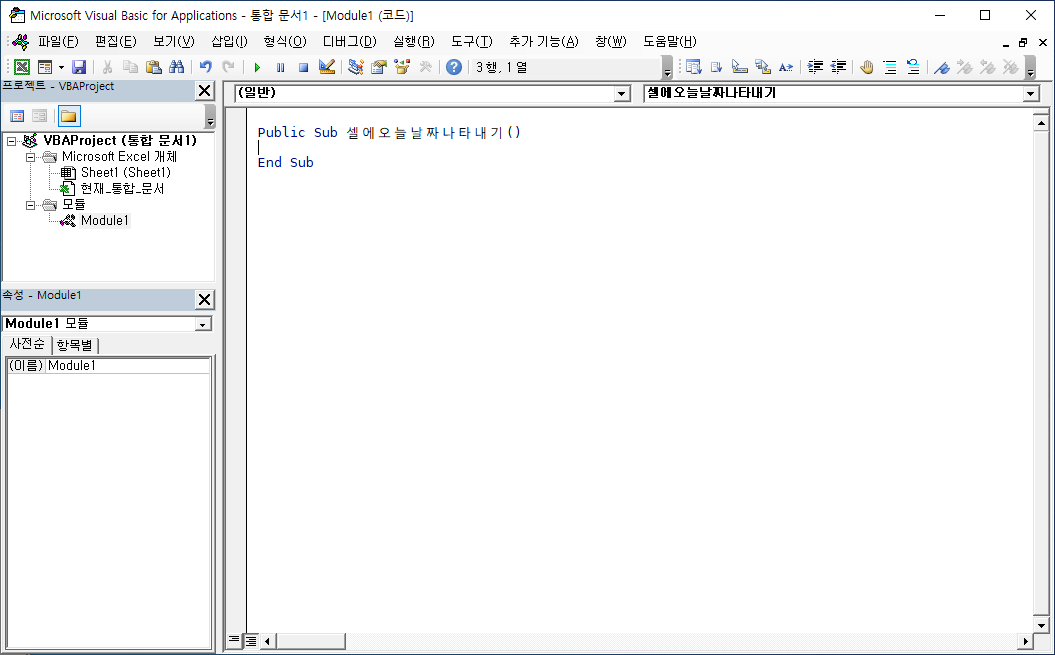Open the Edit toolbar options dropdown at far right
The image size is (1055, 655).
coord(1030,68)
